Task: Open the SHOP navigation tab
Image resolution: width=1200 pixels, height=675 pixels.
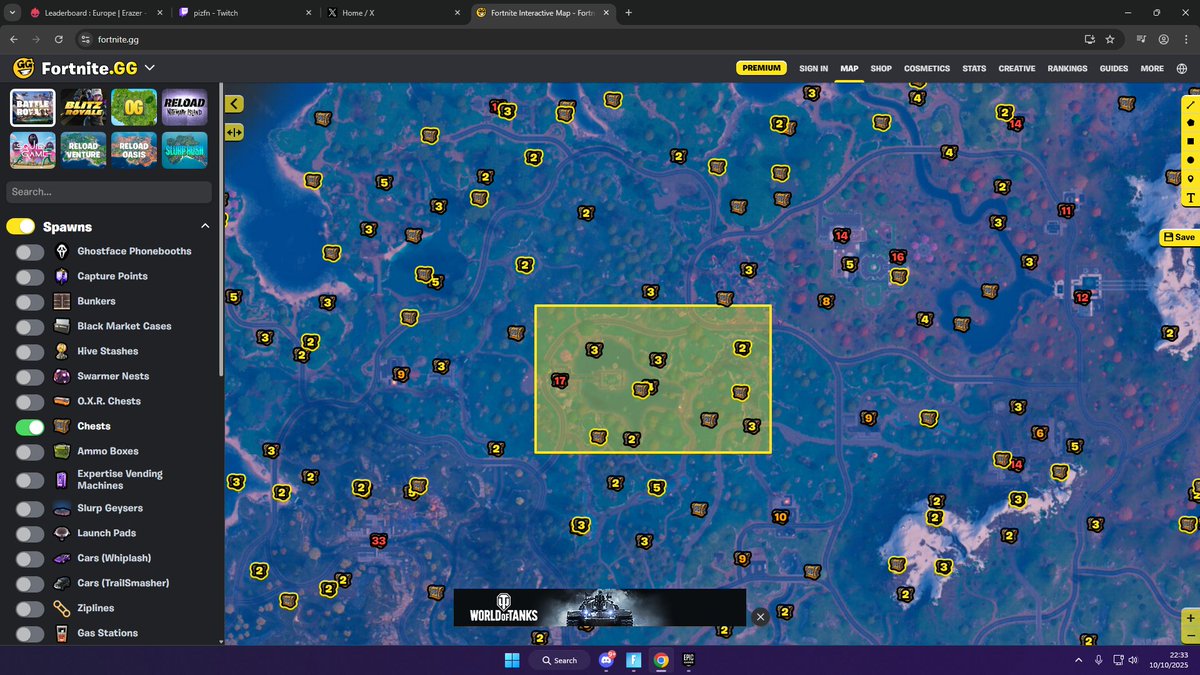Action: tap(881, 69)
